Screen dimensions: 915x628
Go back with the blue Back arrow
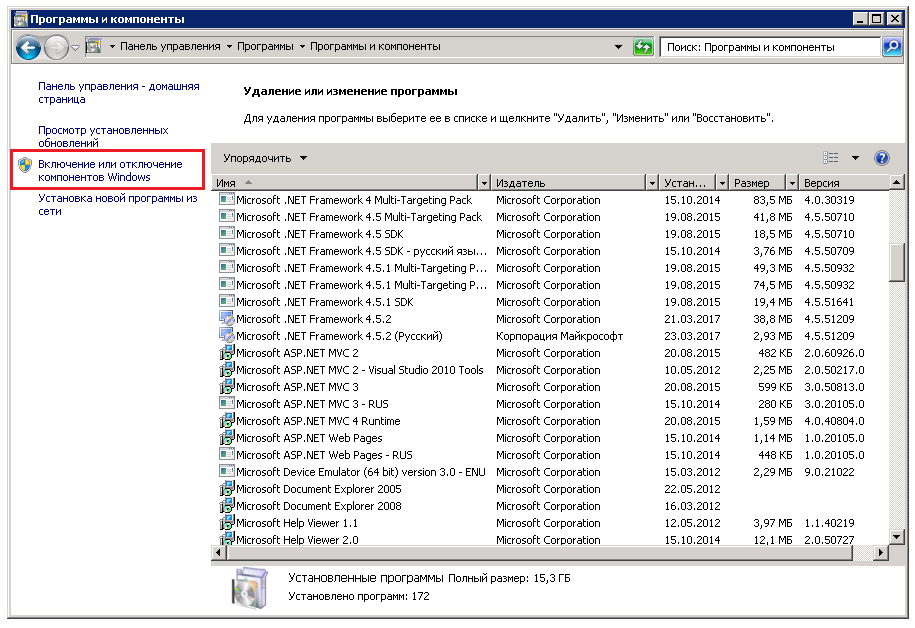(x=27, y=47)
